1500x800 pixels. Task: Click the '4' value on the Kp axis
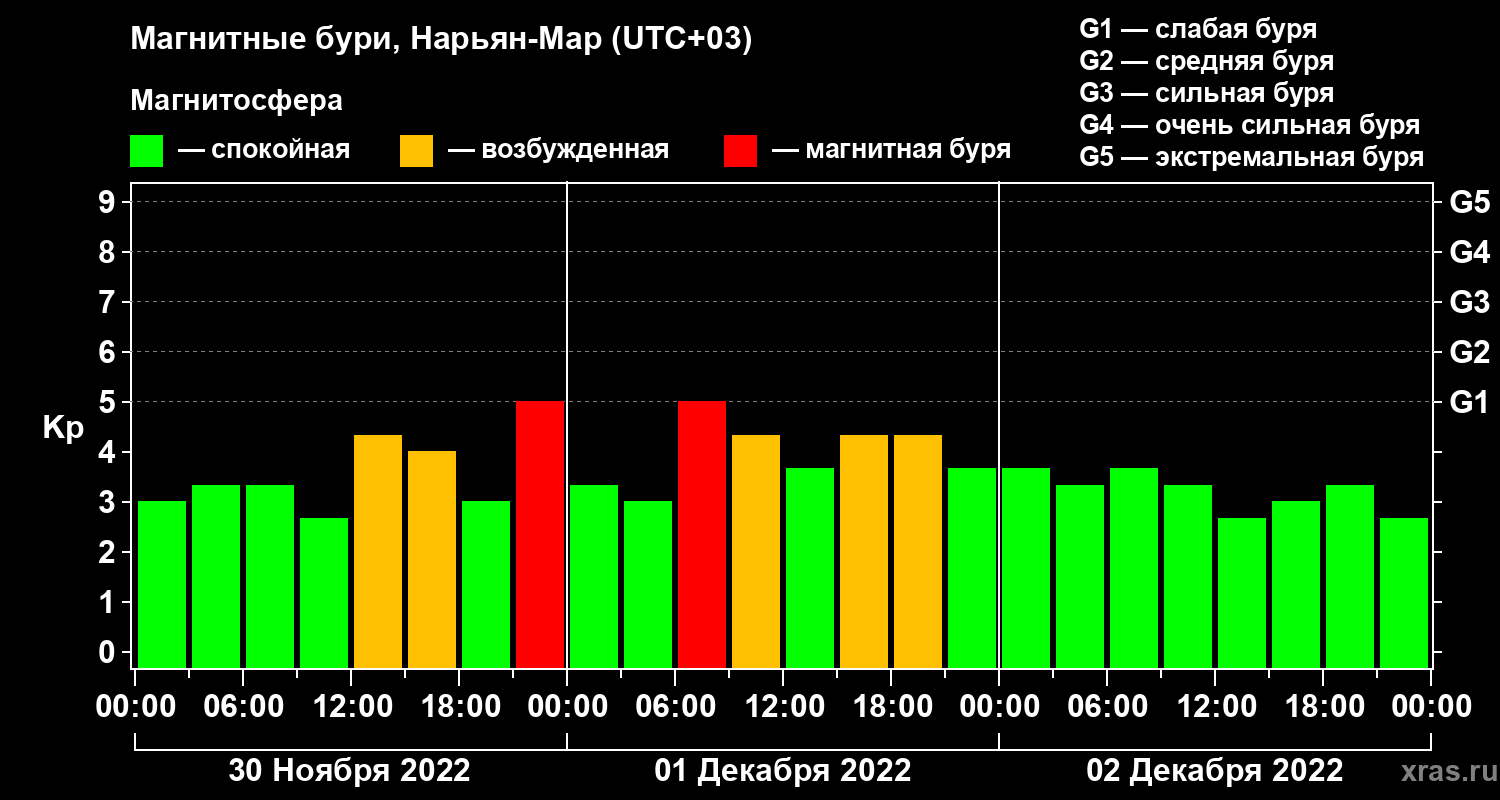point(109,452)
